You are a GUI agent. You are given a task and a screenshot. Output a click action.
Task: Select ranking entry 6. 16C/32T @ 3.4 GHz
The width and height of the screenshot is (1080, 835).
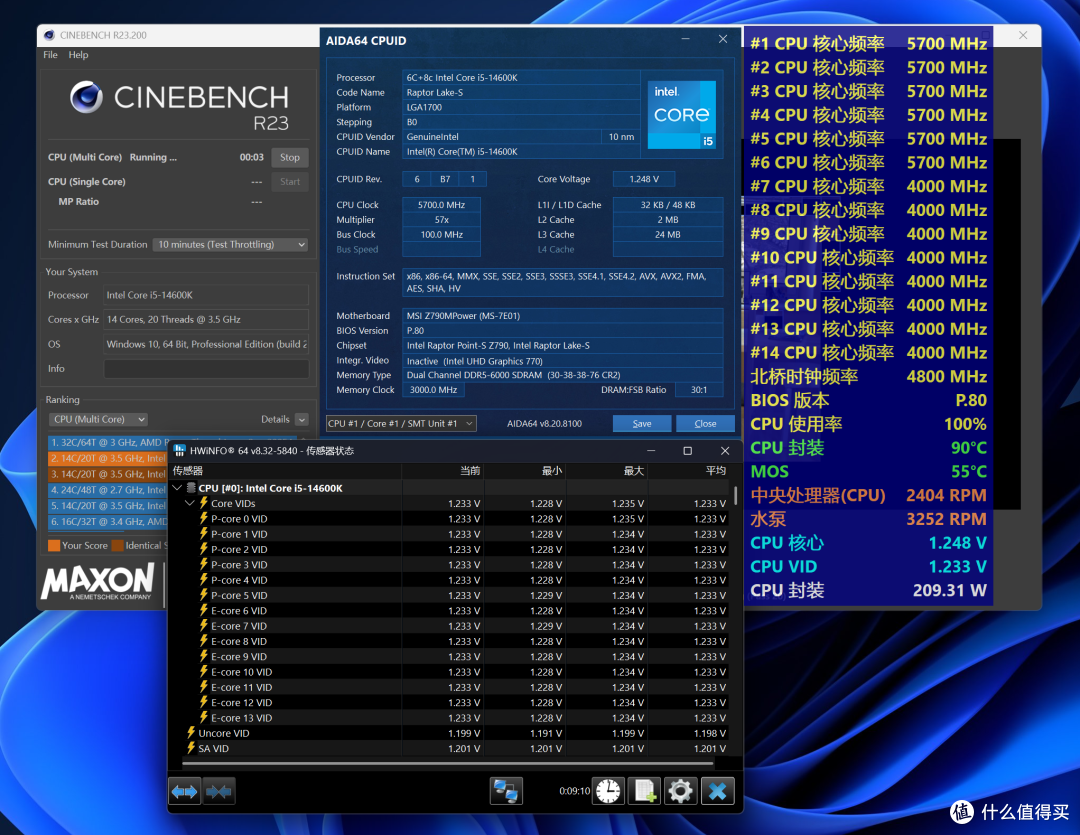(x=107, y=522)
